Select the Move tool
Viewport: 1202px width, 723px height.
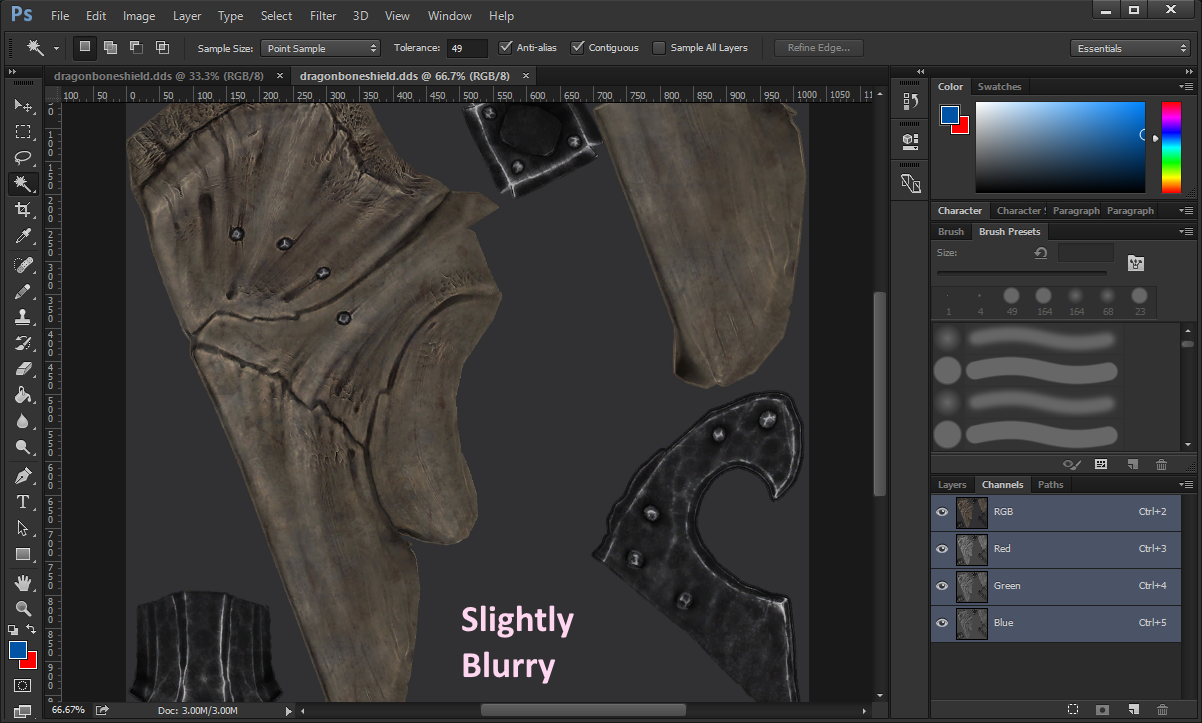coord(24,105)
